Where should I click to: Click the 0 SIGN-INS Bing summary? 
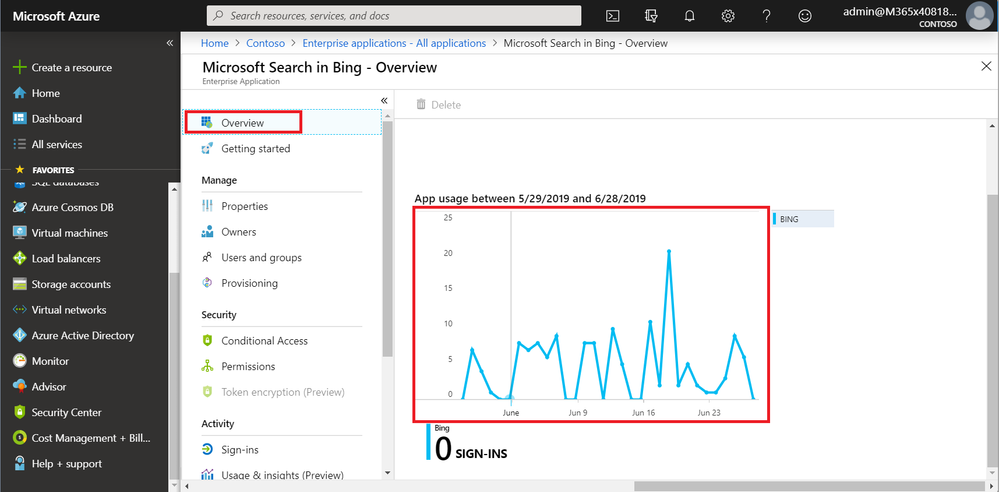(x=468, y=444)
